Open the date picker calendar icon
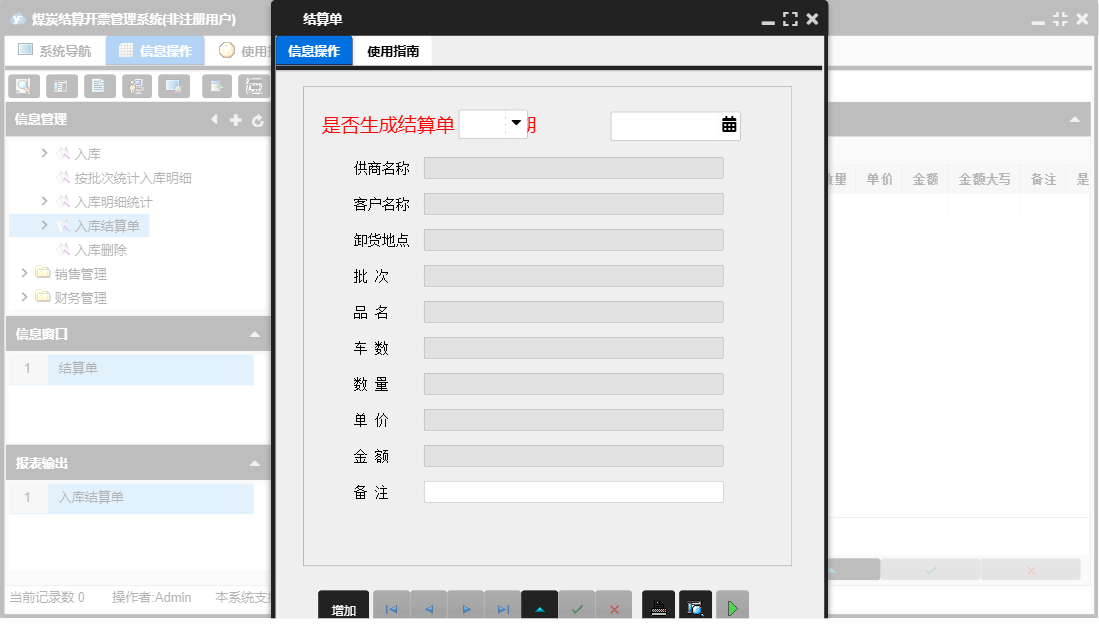The image size is (1099, 635). pyautogui.click(x=729, y=125)
